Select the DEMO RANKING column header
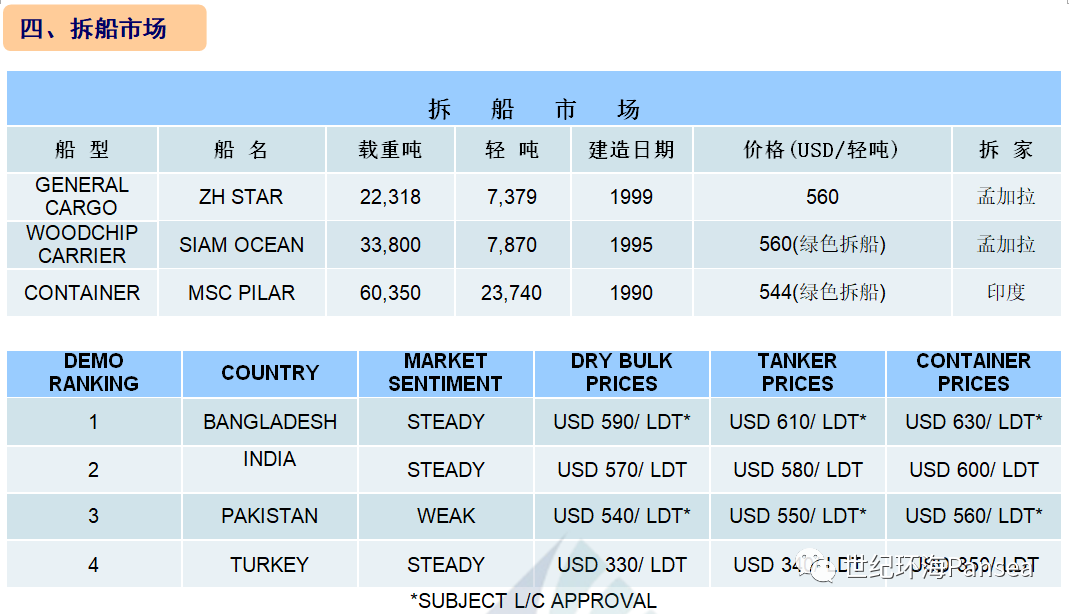1069x614 pixels. pos(93,373)
